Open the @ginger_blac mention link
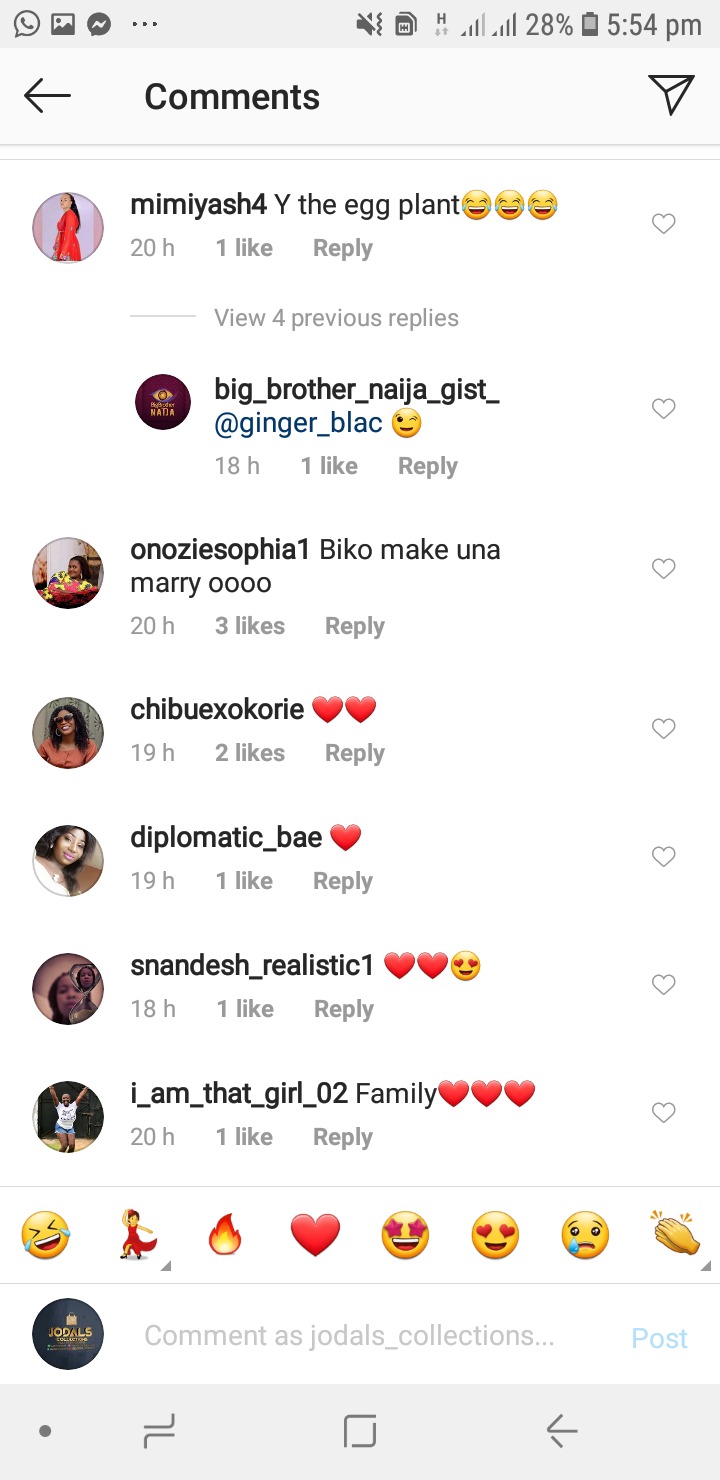This screenshot has width=720, height=1480. (299, 424)
